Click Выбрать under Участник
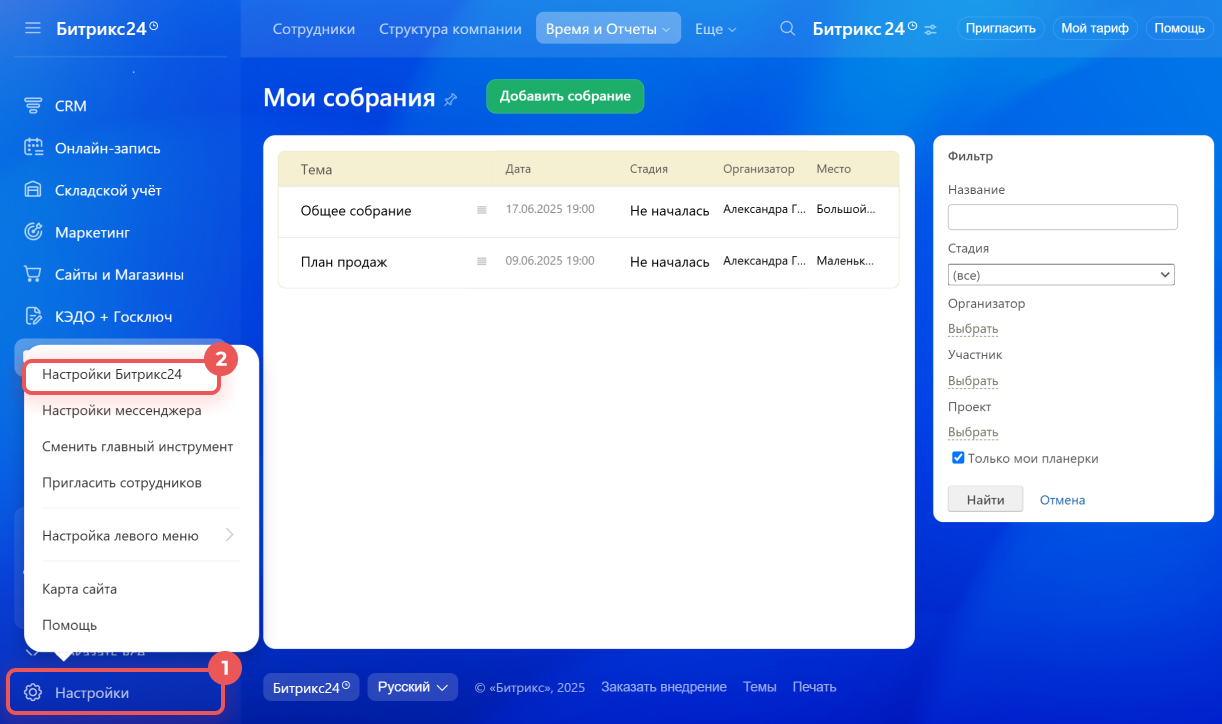The image size is (1222, 724). [x=973, y=381]
